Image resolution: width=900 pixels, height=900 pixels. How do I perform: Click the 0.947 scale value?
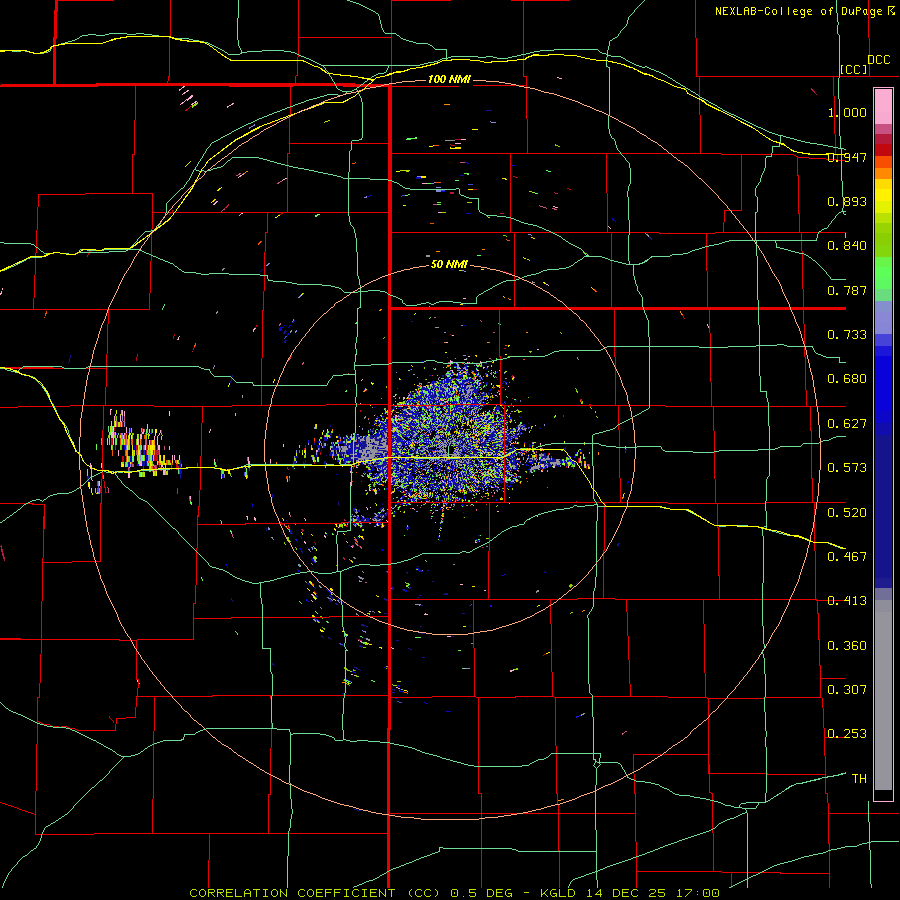847,157
